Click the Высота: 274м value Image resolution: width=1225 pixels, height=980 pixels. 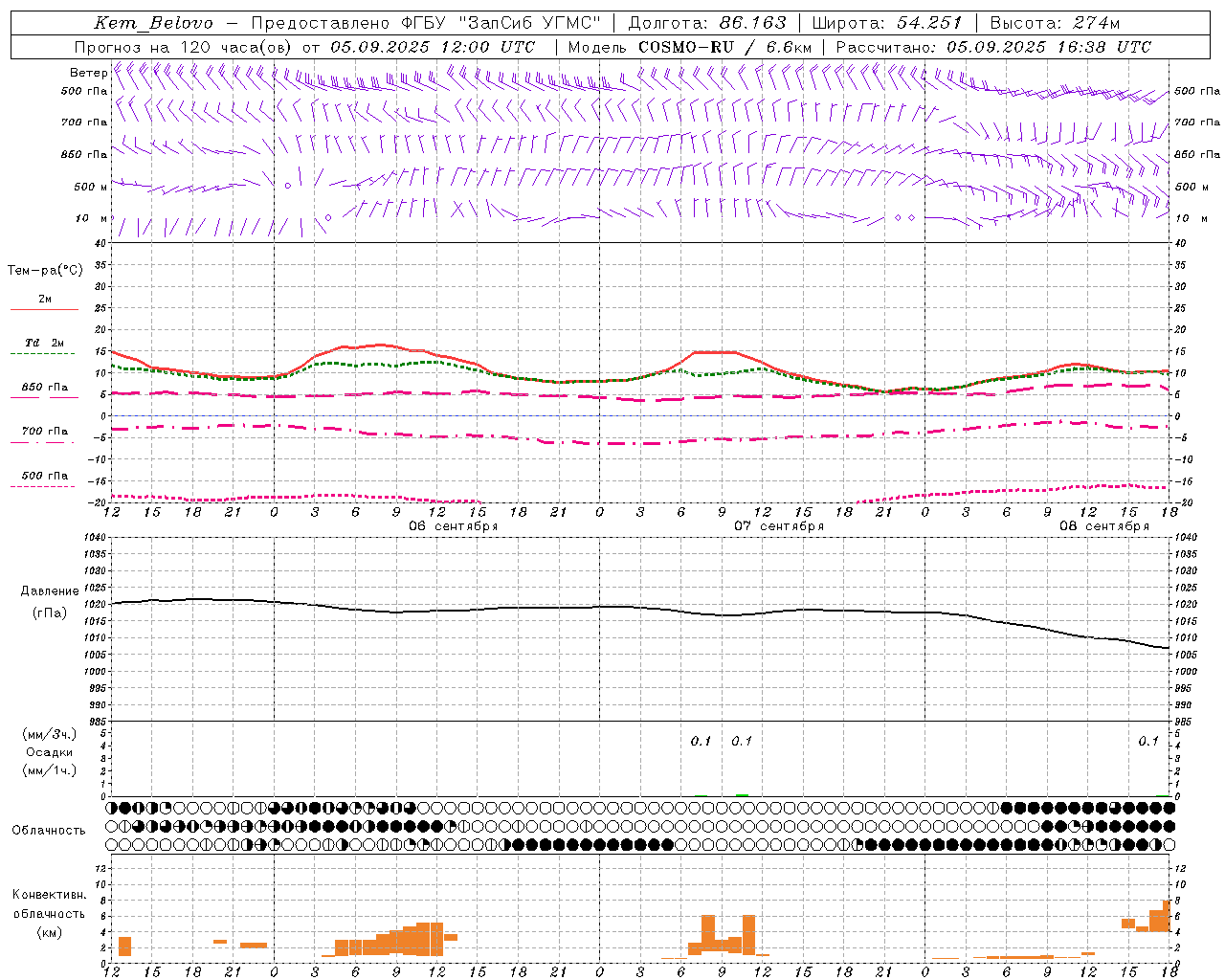click(1055, 23)
